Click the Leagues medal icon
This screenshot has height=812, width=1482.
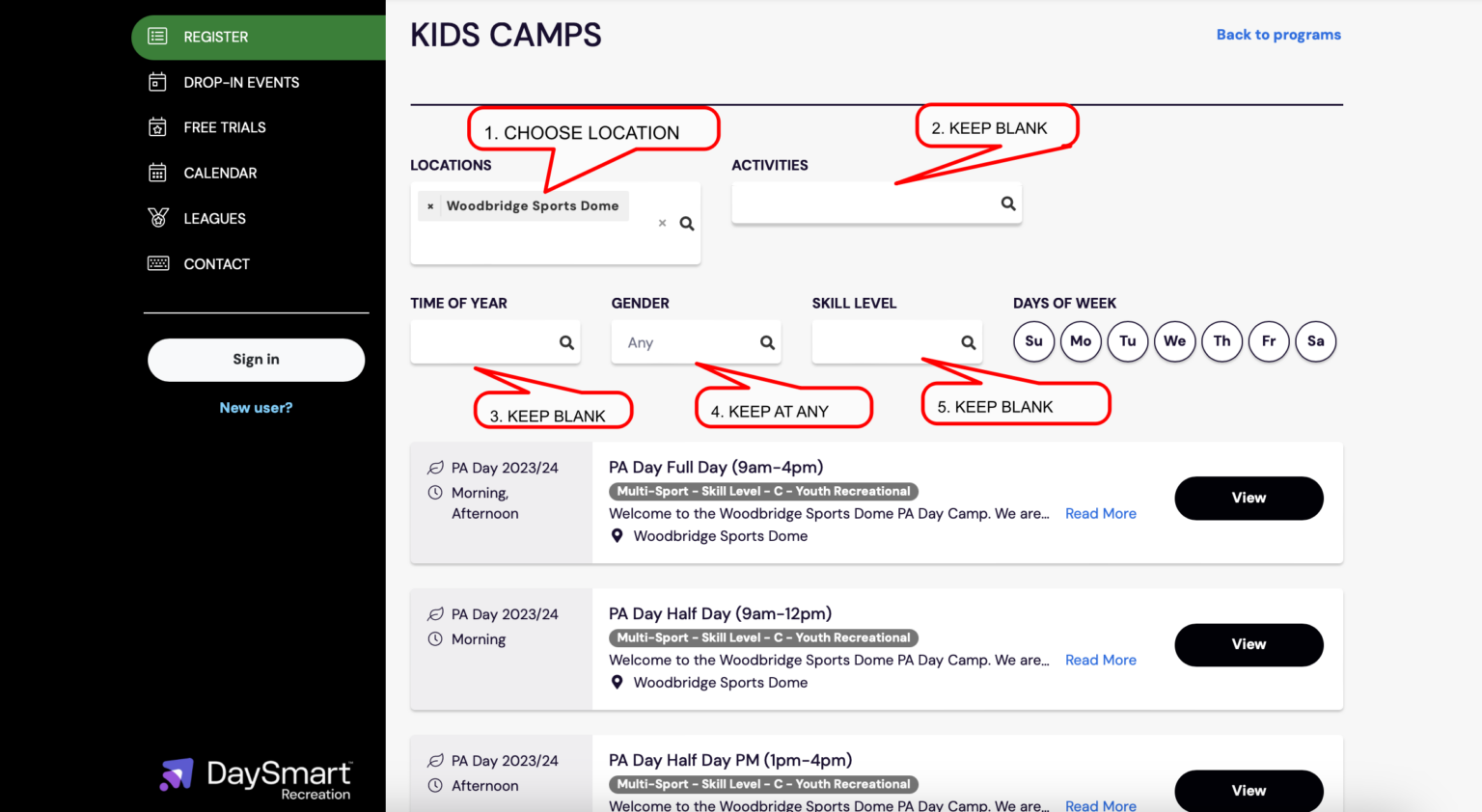[156, 218]
